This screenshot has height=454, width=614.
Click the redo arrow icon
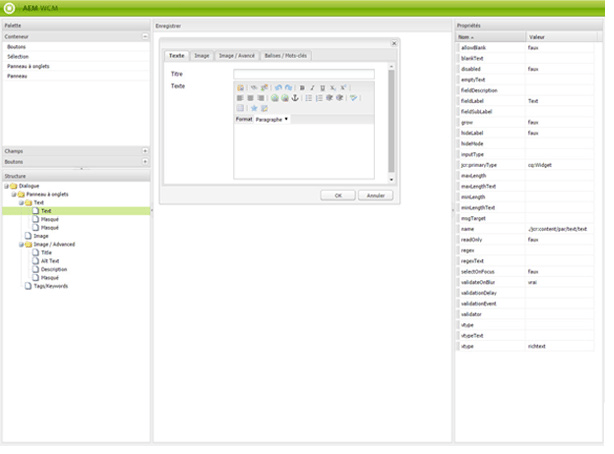pyautogui.click(x=289, y=88)
